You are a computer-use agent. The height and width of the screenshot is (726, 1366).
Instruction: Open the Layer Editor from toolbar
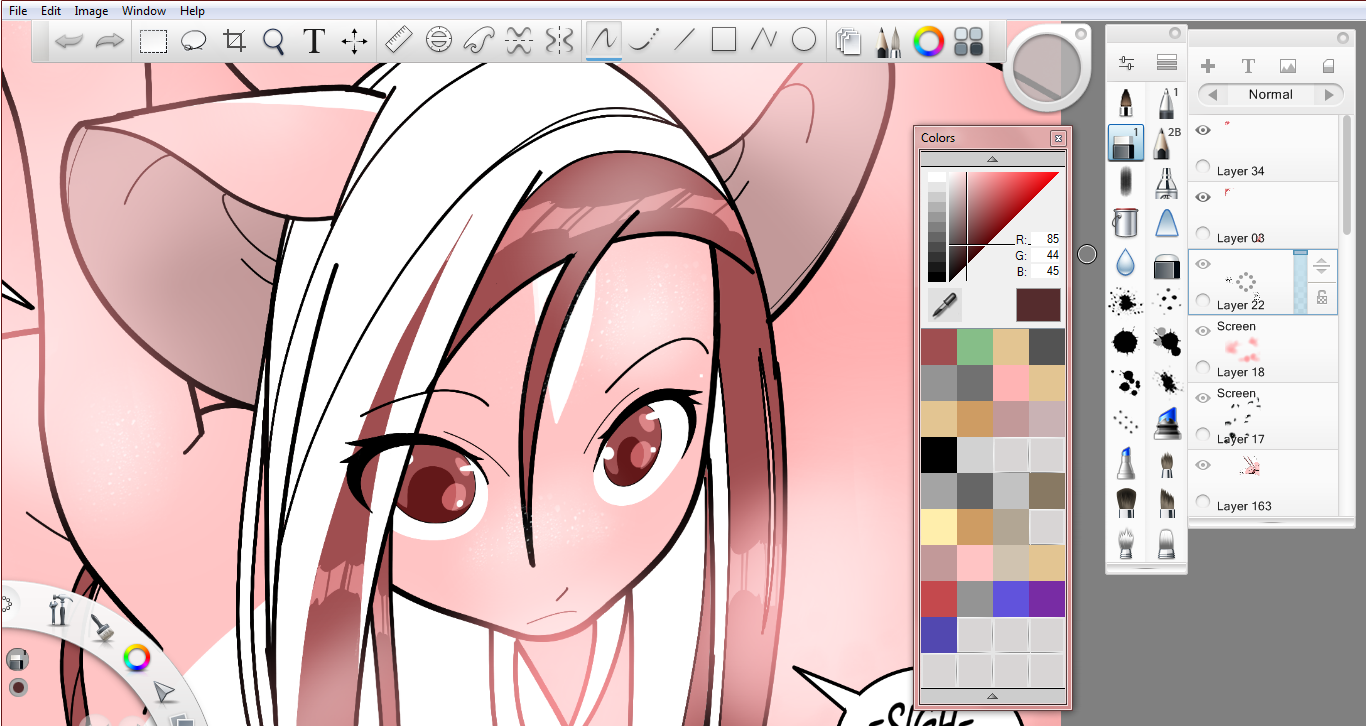pos(848,41)
